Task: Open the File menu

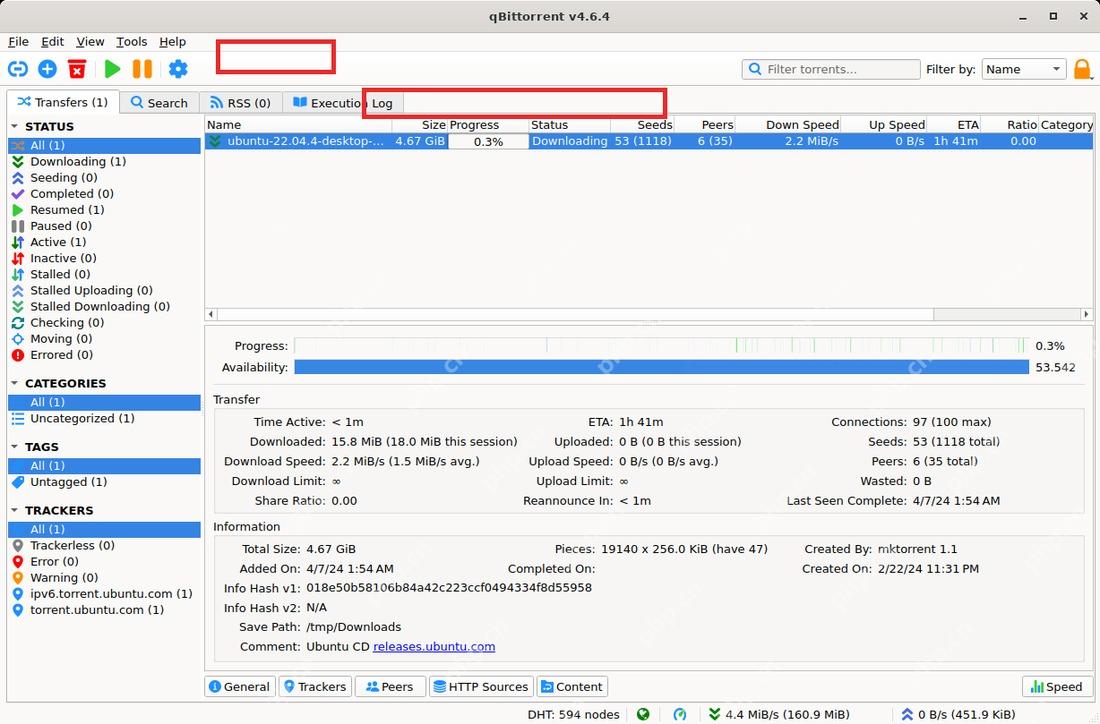Action: pyautogui.click(x=18, y=41)
